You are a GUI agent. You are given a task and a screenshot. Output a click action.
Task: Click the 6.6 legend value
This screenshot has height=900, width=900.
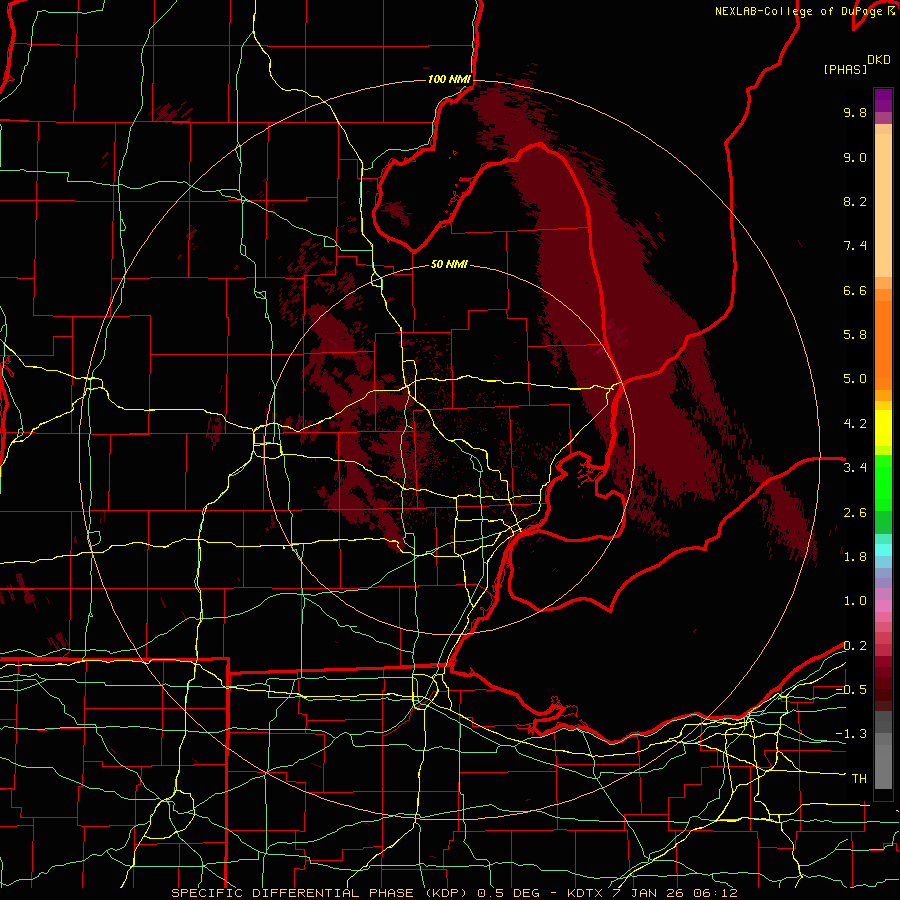point(855,290)
